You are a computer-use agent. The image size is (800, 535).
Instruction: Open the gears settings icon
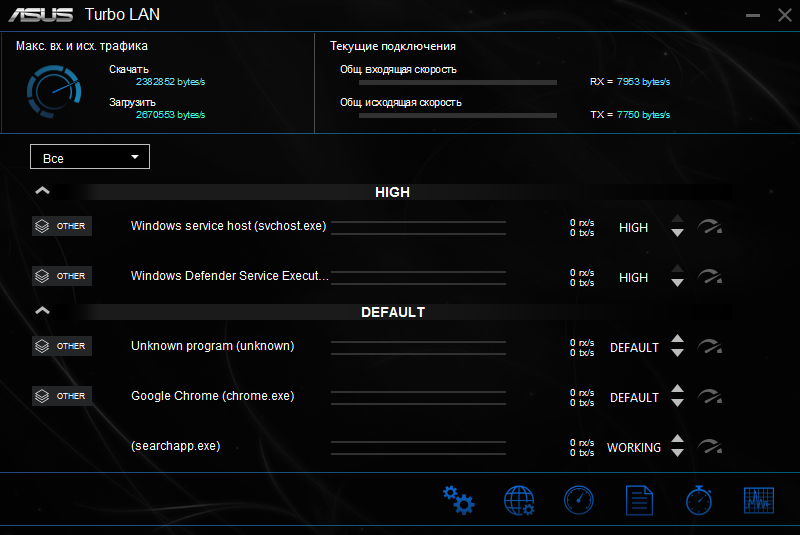[x=458, y=500]
